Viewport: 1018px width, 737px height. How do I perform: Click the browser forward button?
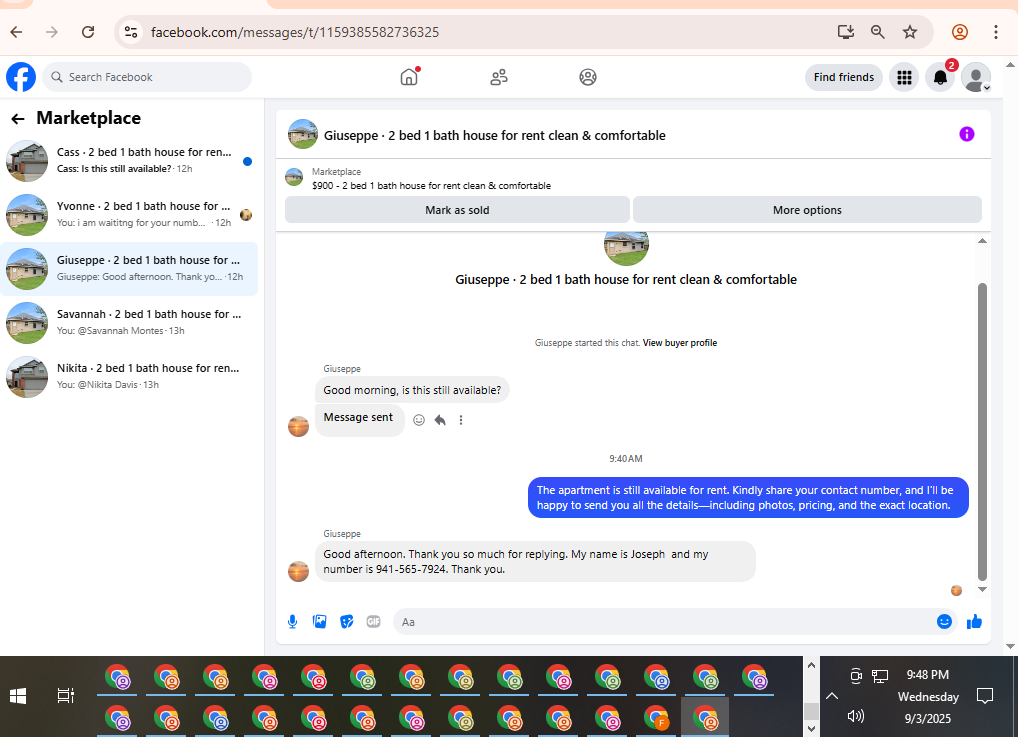tap(52, 32)
